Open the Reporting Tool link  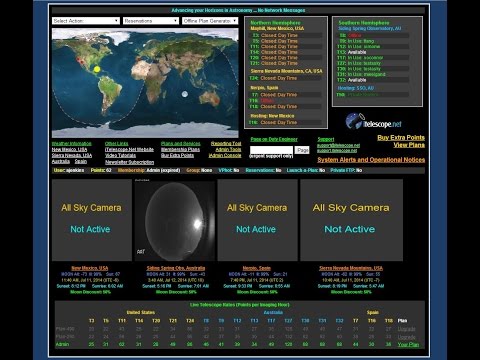click(226, 143)
